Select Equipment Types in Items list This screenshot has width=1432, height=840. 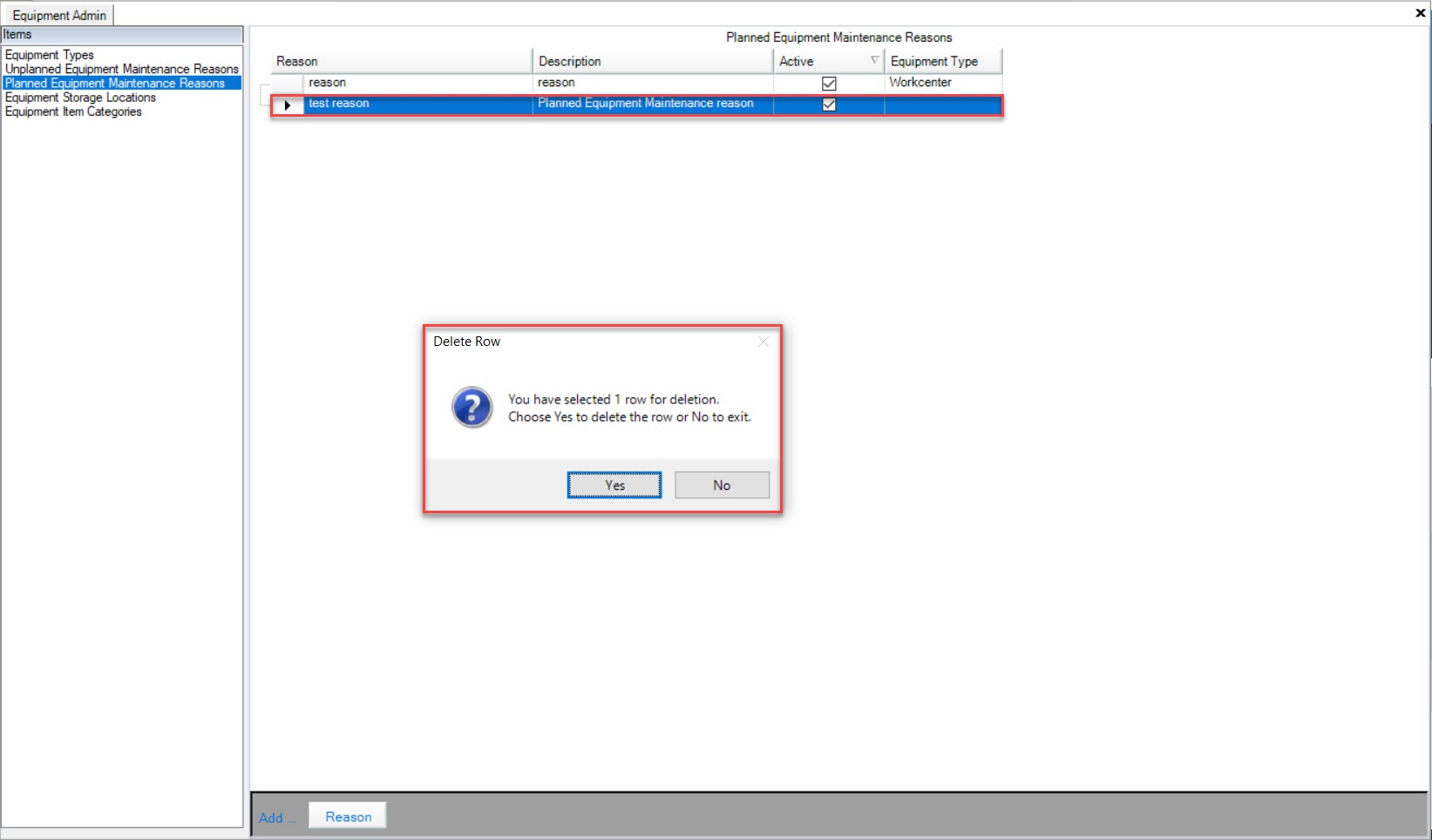[50, 55]
